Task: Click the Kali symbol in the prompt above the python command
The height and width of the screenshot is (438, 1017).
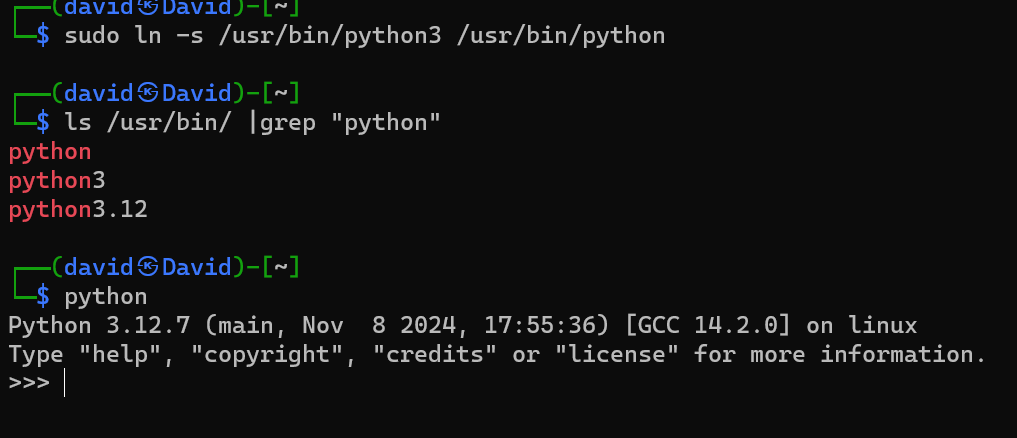Action: pyautogui.click(x=148, y=267)
